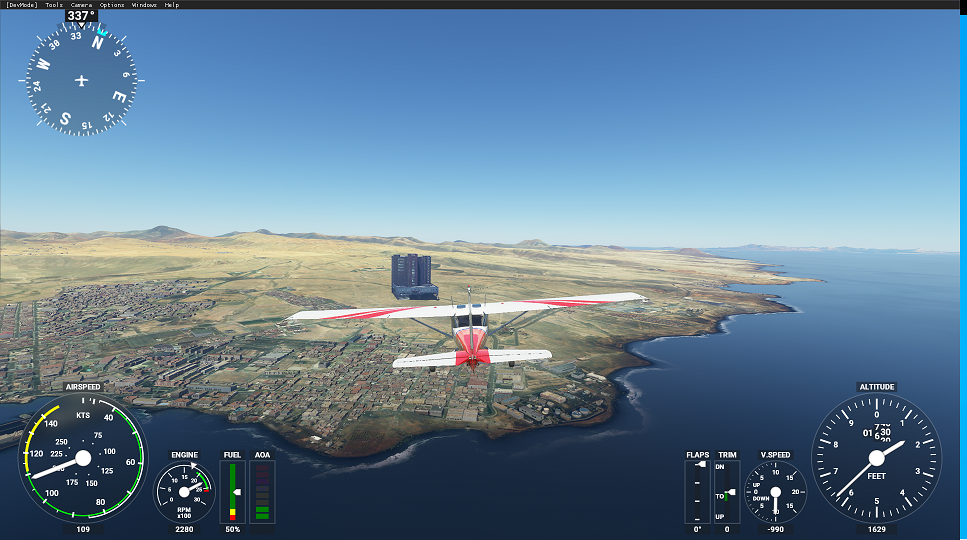Open the Camera menu
Image resolution: width=967 pixels, height=540 pixels.
[81, 5]
